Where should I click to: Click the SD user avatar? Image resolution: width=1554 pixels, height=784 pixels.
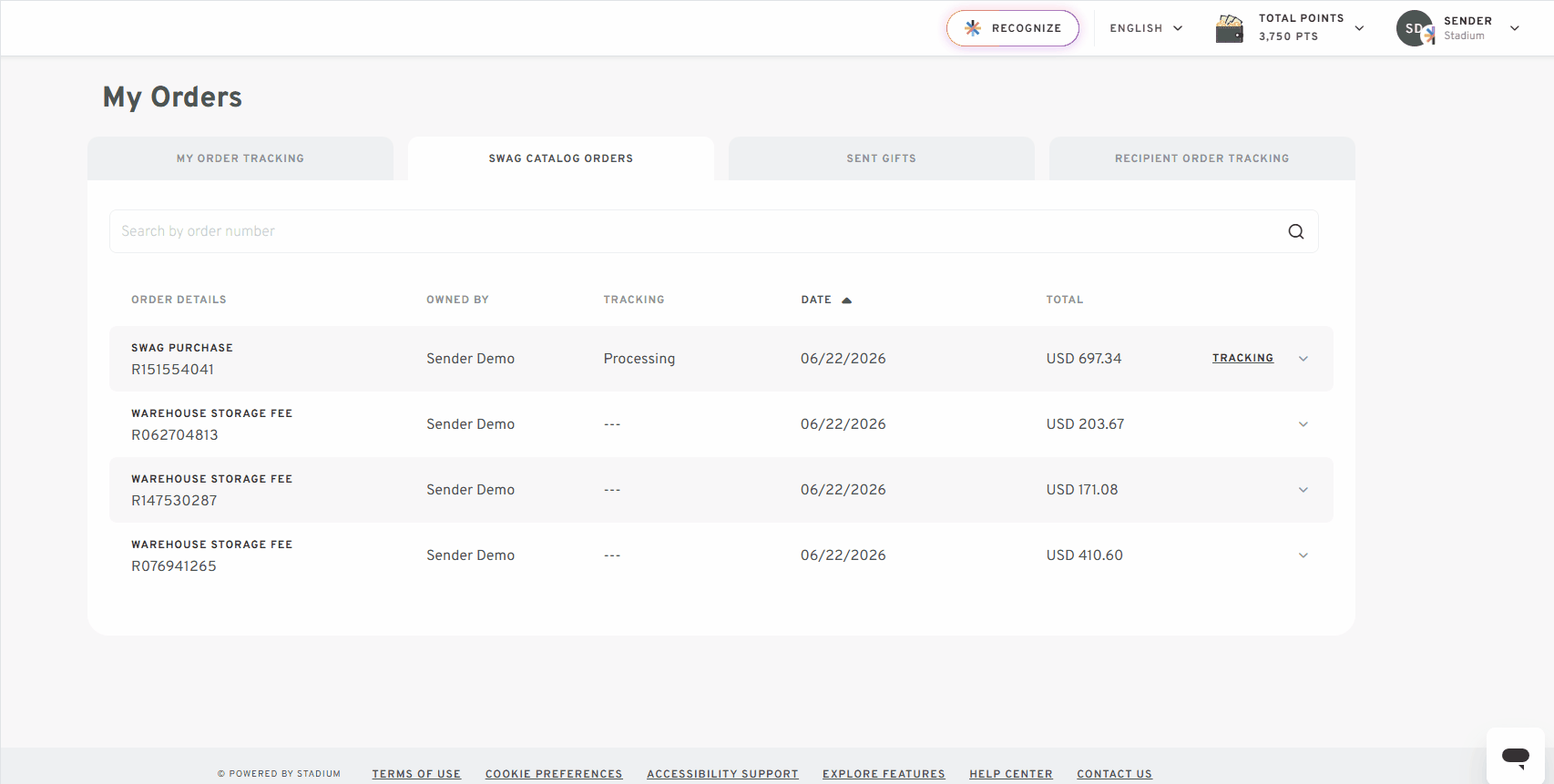[x=1415, y=28]
